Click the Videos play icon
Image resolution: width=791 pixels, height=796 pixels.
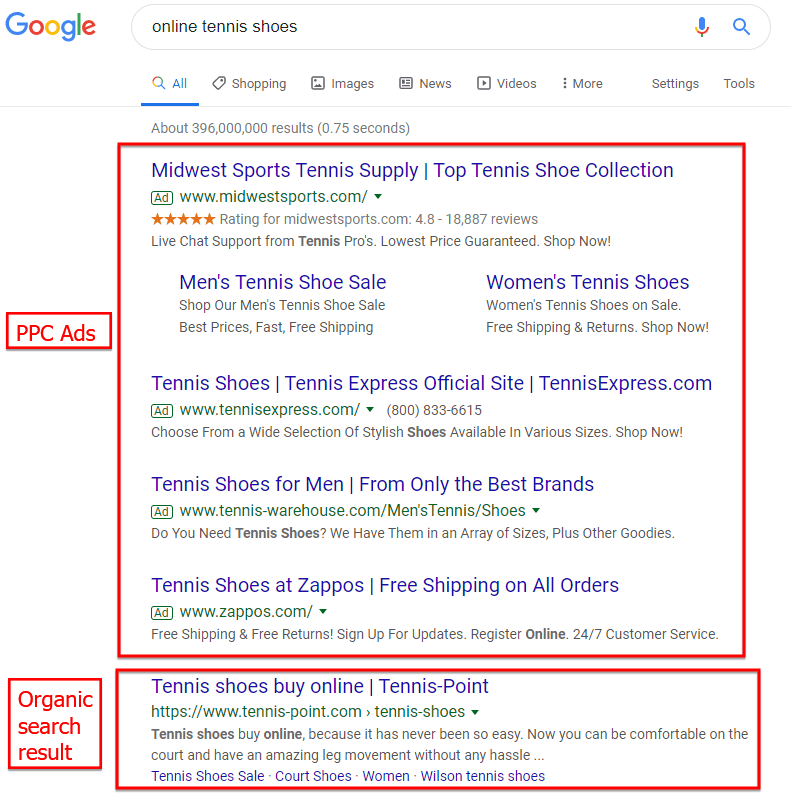483,83
